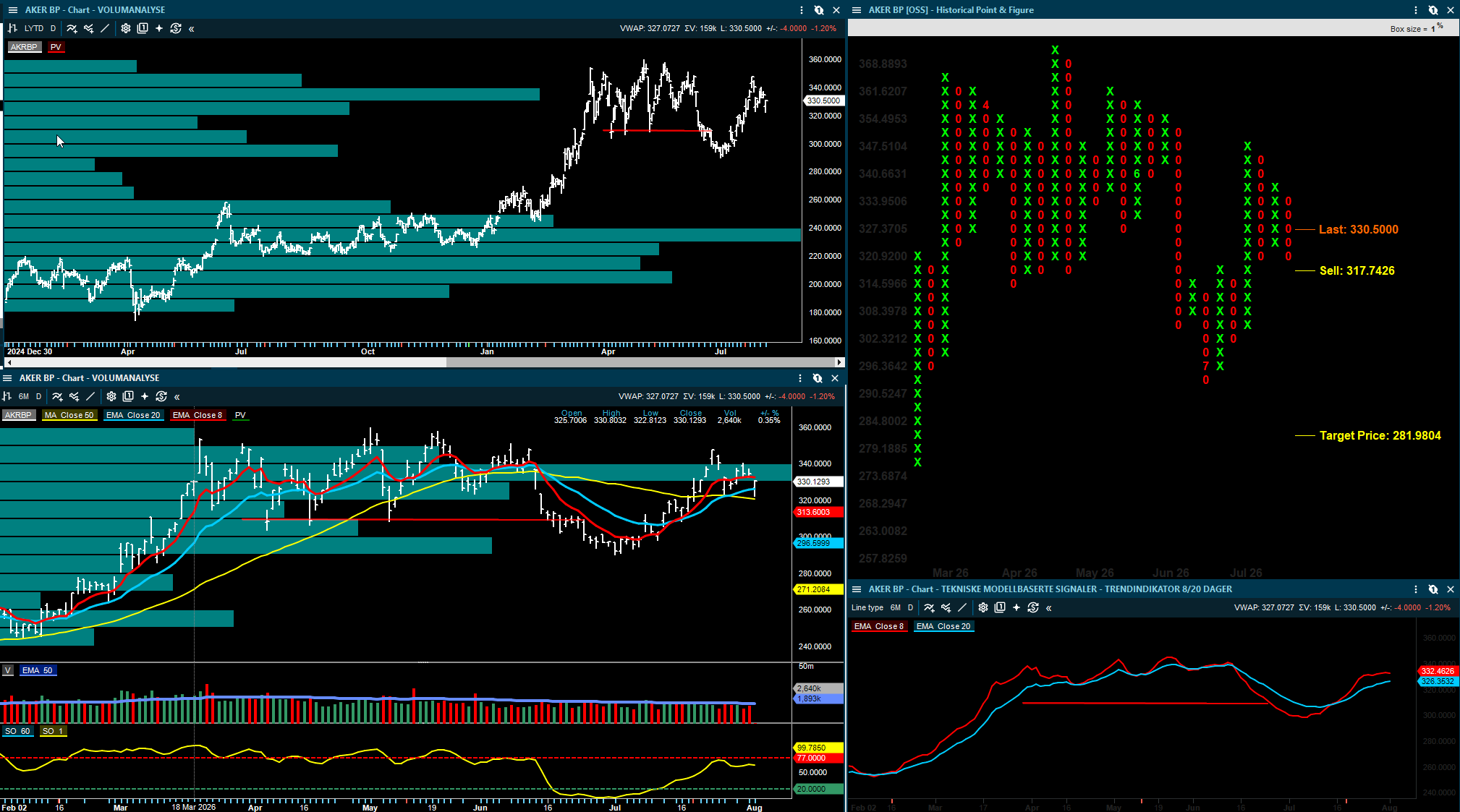Click currency refresh icon in lower VOLUMANALYSE toolbar
Screen dimensions: 1460x812
click(x=161, y=396)
